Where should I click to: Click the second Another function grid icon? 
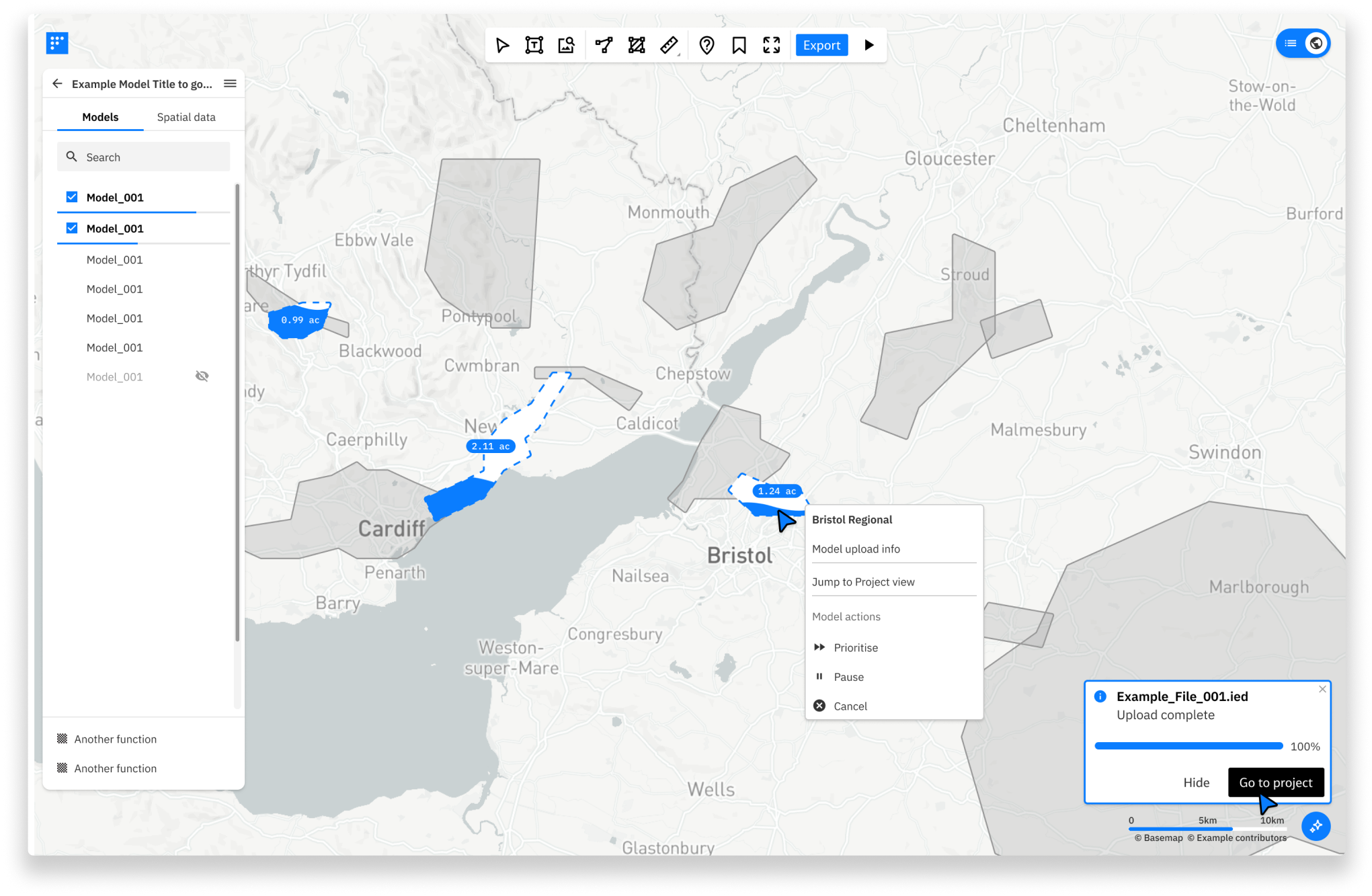click(62, 768)
